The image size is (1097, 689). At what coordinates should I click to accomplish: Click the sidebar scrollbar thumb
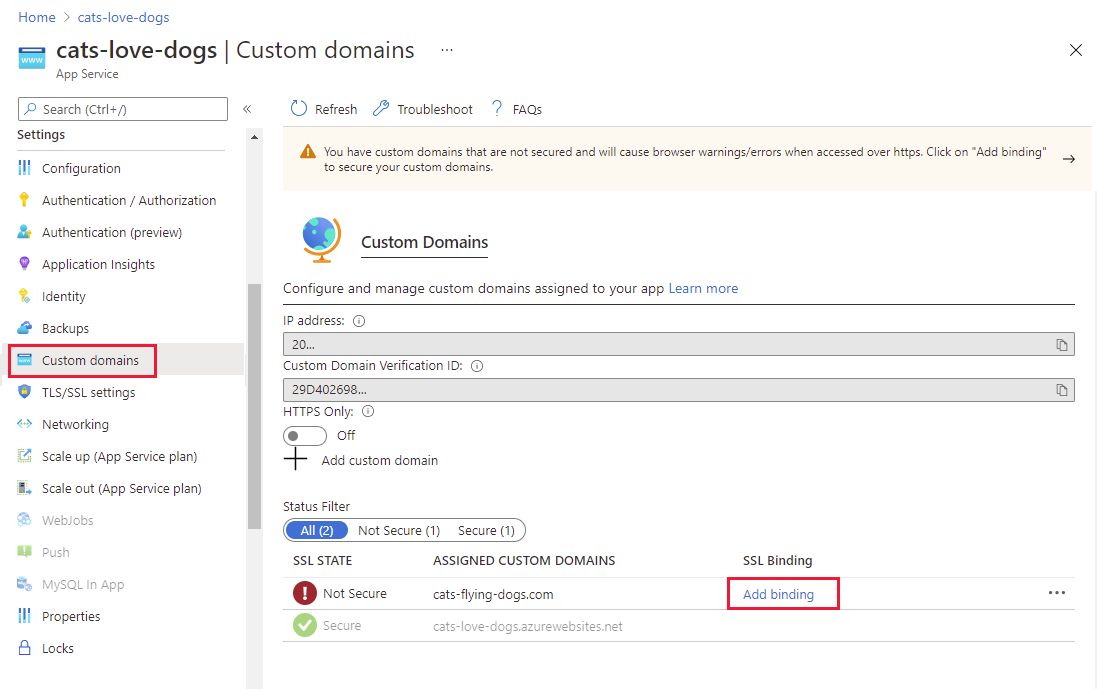(x=254, y=406)
